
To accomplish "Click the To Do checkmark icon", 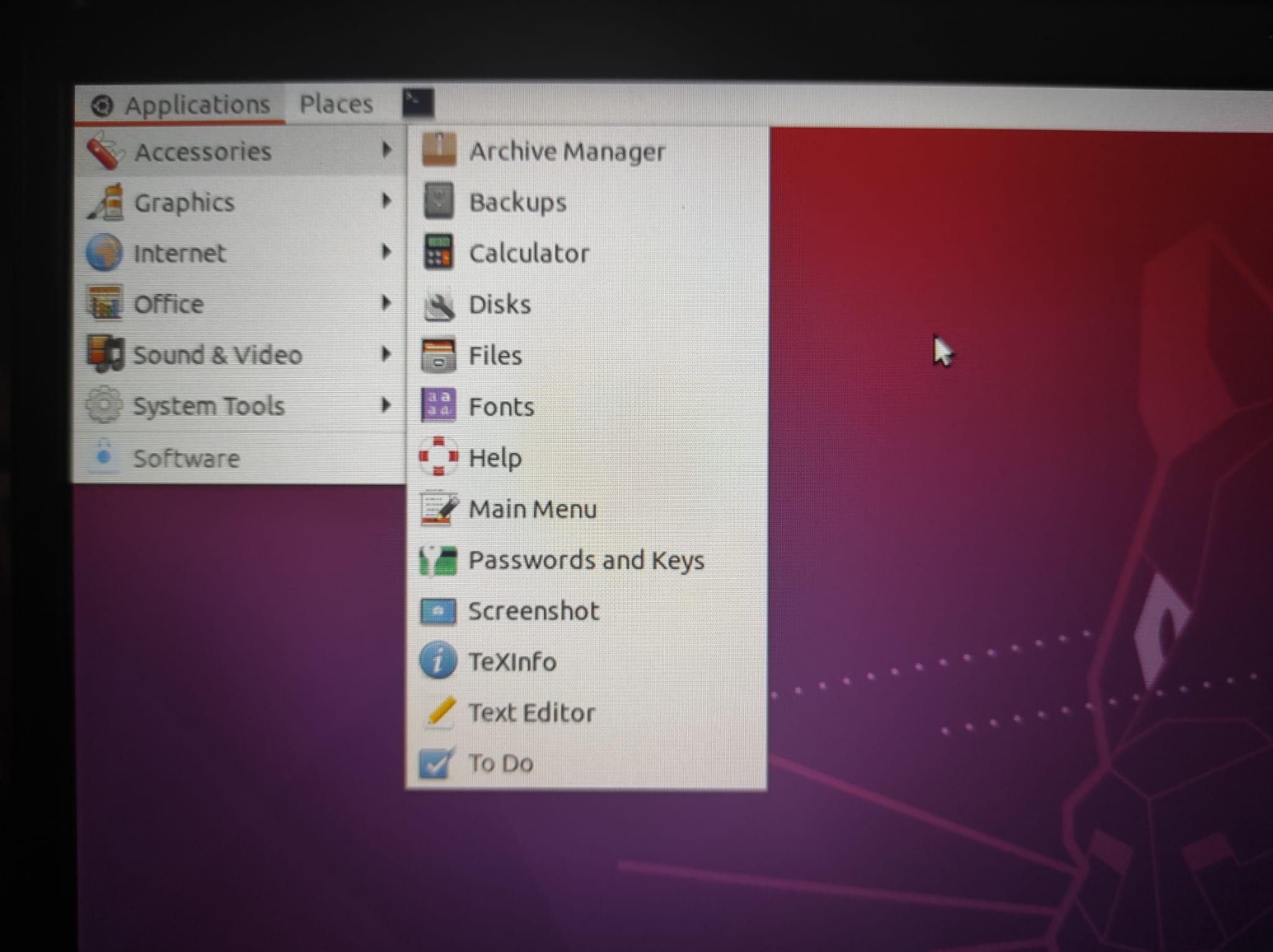I will click(x=436, y=763).
